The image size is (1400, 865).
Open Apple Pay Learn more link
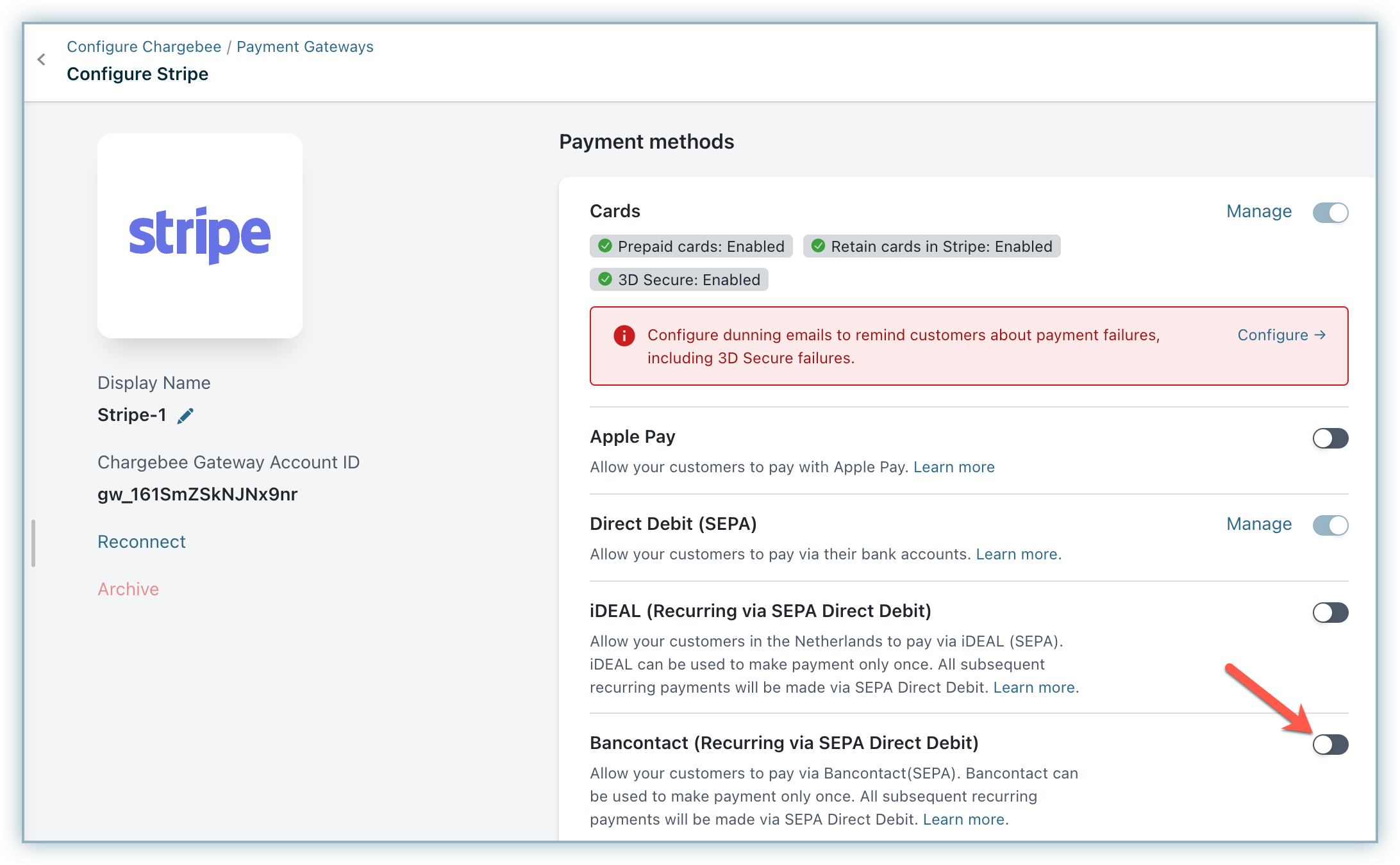coord(953,467)
